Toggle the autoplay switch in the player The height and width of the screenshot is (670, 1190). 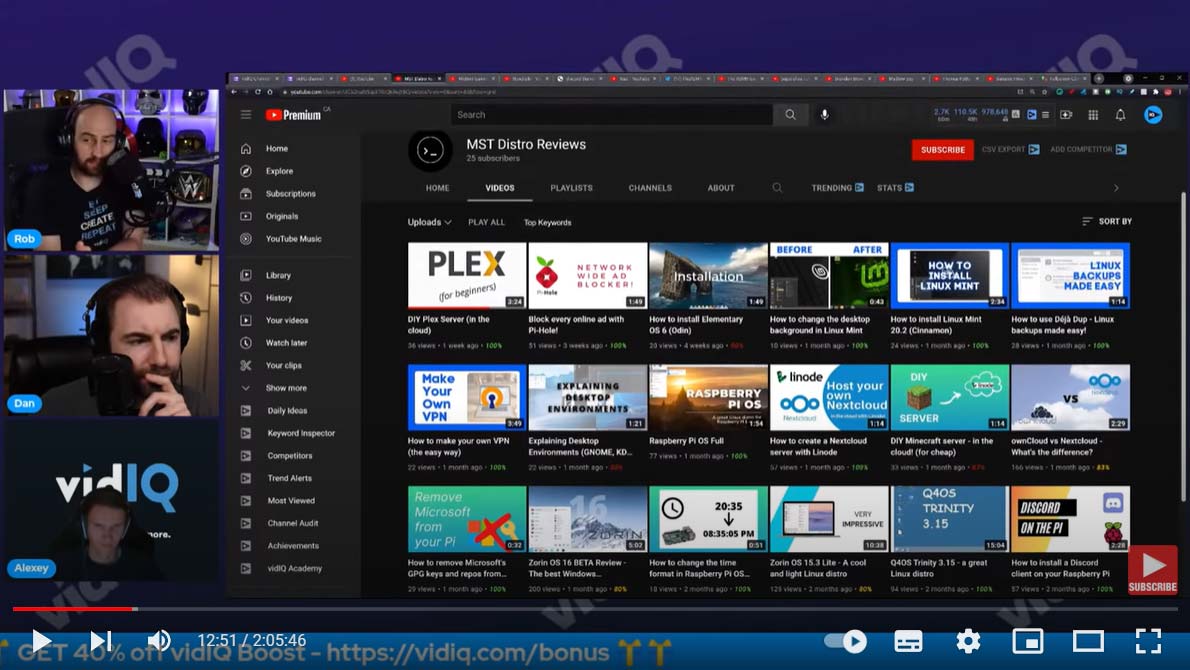(x=846, y=642)
